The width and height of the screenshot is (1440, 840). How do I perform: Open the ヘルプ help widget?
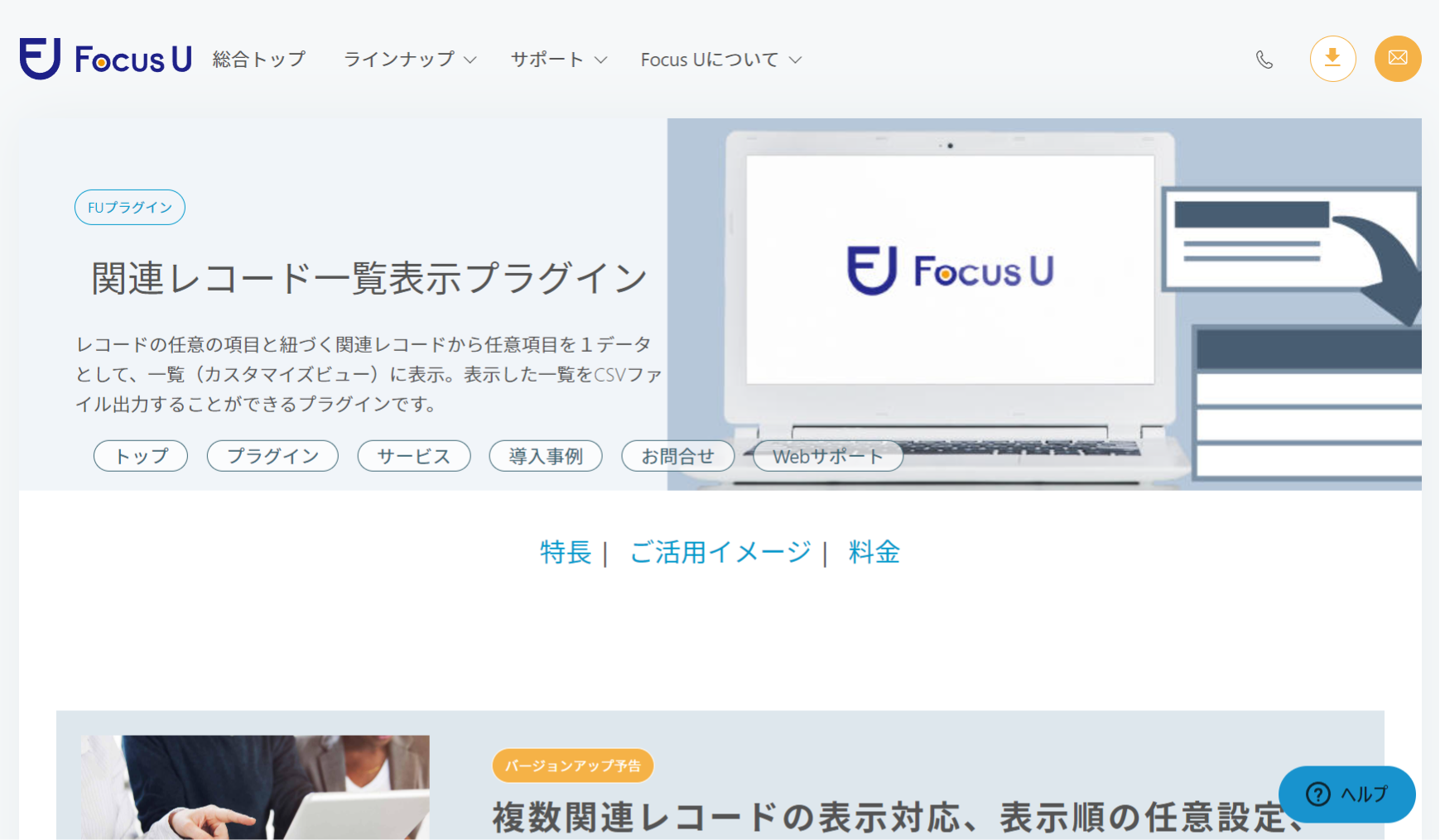(1346, 794)
